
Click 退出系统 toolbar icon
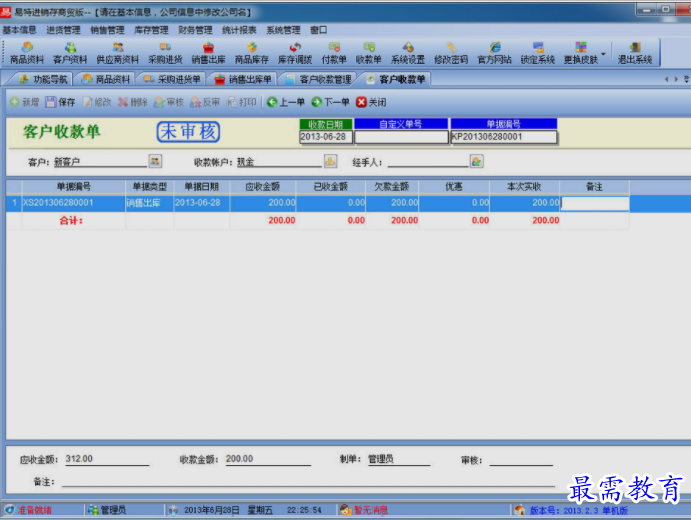coord(635,53)
